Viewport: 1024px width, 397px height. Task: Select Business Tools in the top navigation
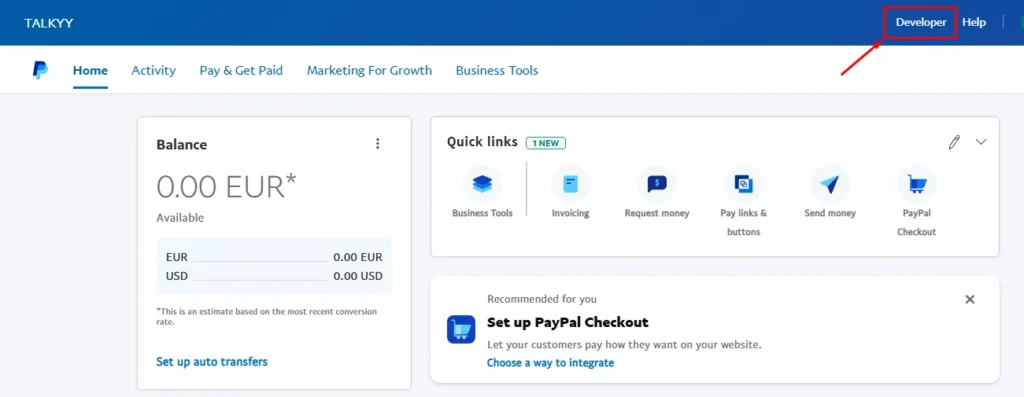(497, 71)
